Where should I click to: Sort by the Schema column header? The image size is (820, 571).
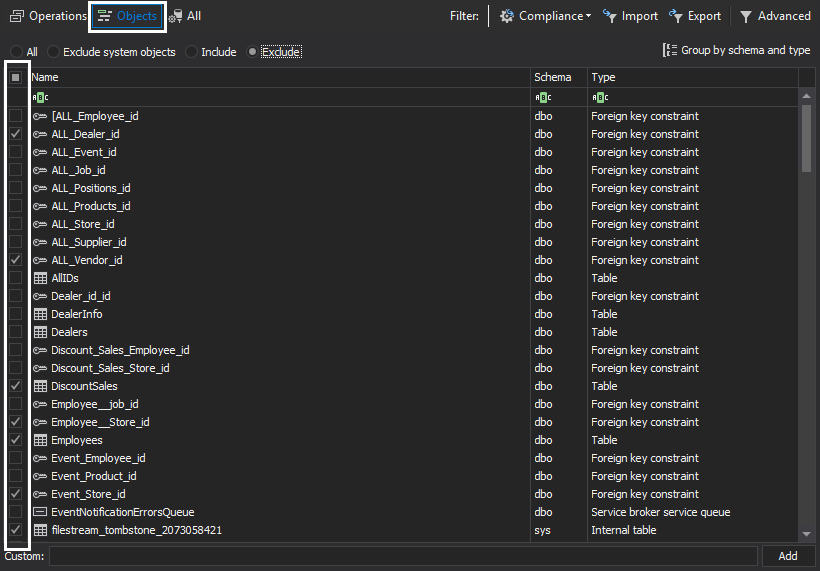[559, 77]
